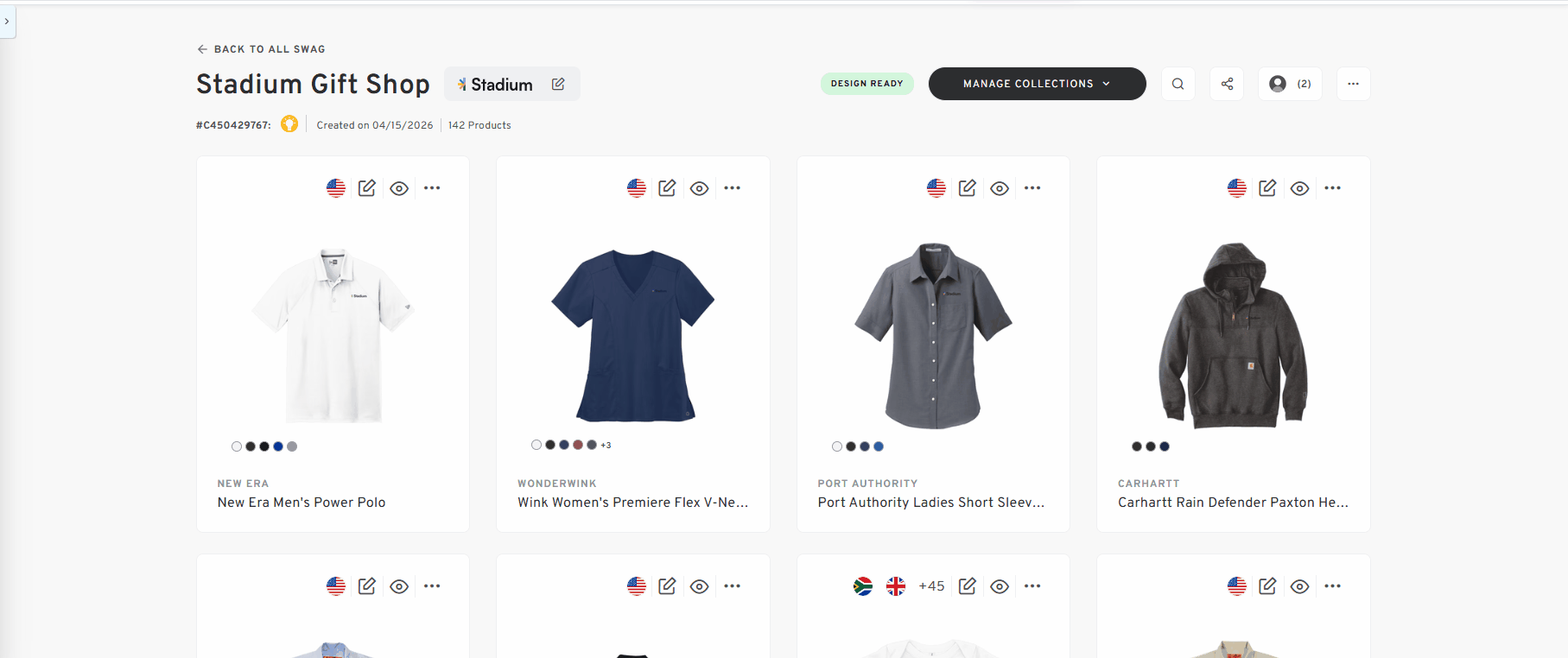Expand the +45 countries indicator
This screenshot has height=658, width=1568.
click(x=931, y=586)
